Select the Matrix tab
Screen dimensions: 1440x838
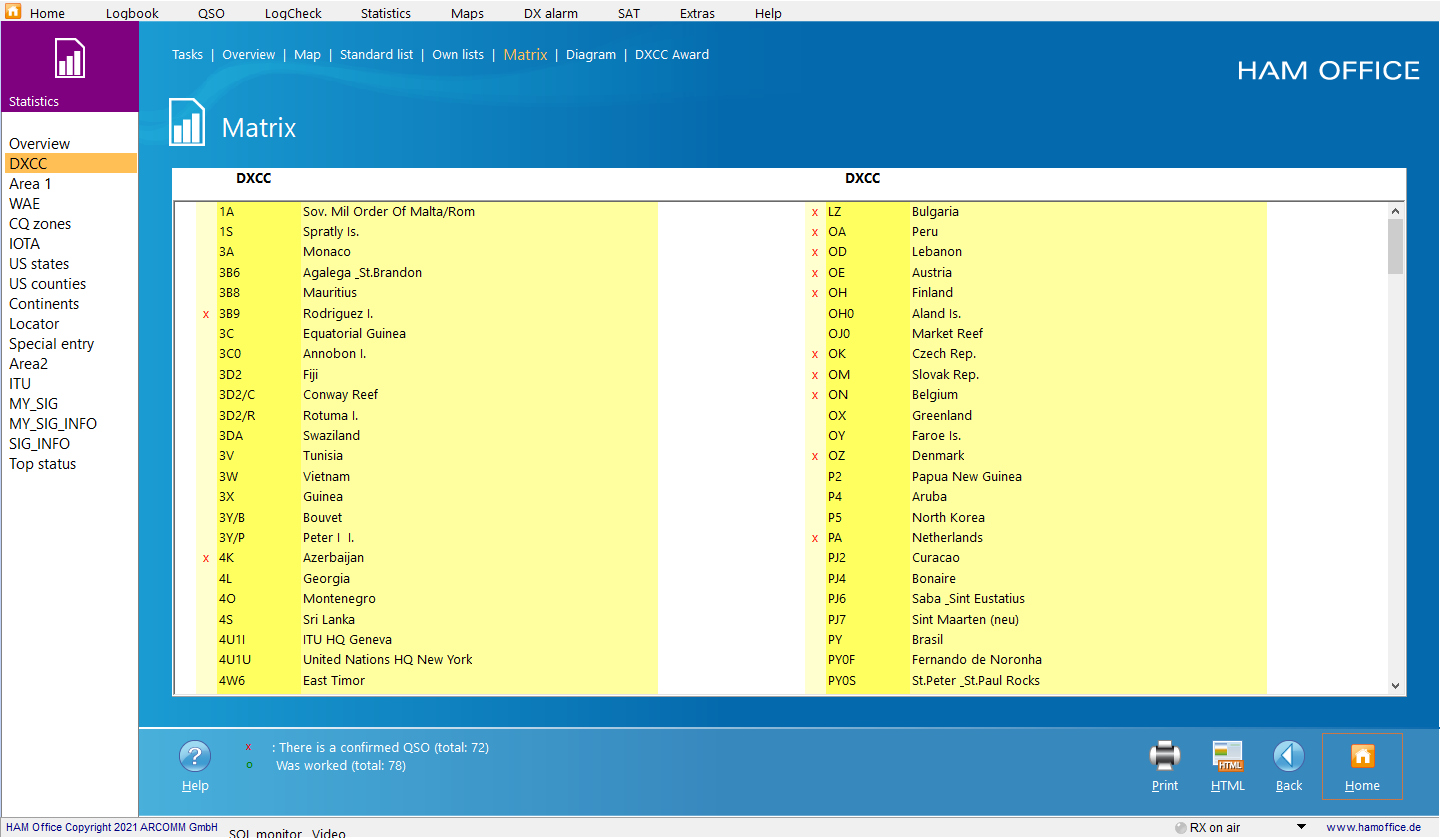pyautogui.click(x=525, y=55)
